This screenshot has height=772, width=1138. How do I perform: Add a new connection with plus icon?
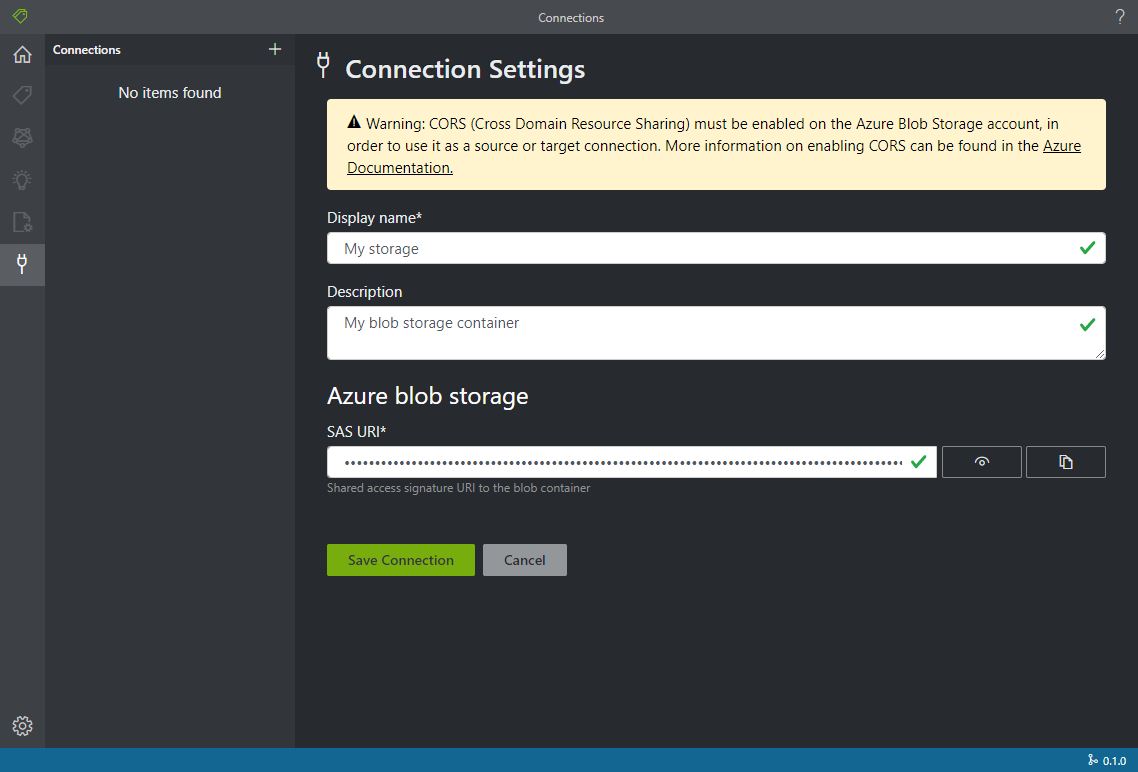point(275,49)
